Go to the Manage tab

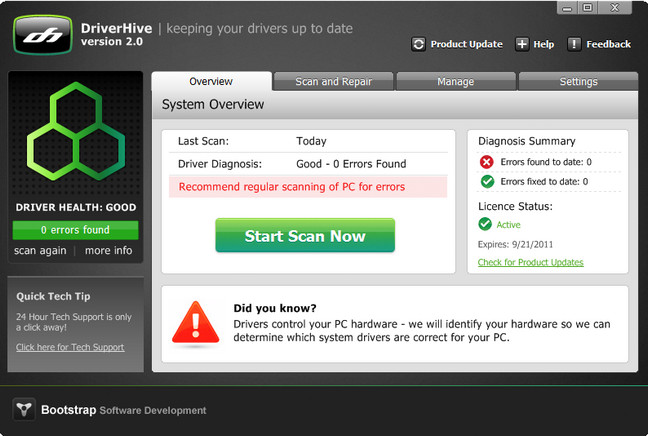(x=456, y=82)
